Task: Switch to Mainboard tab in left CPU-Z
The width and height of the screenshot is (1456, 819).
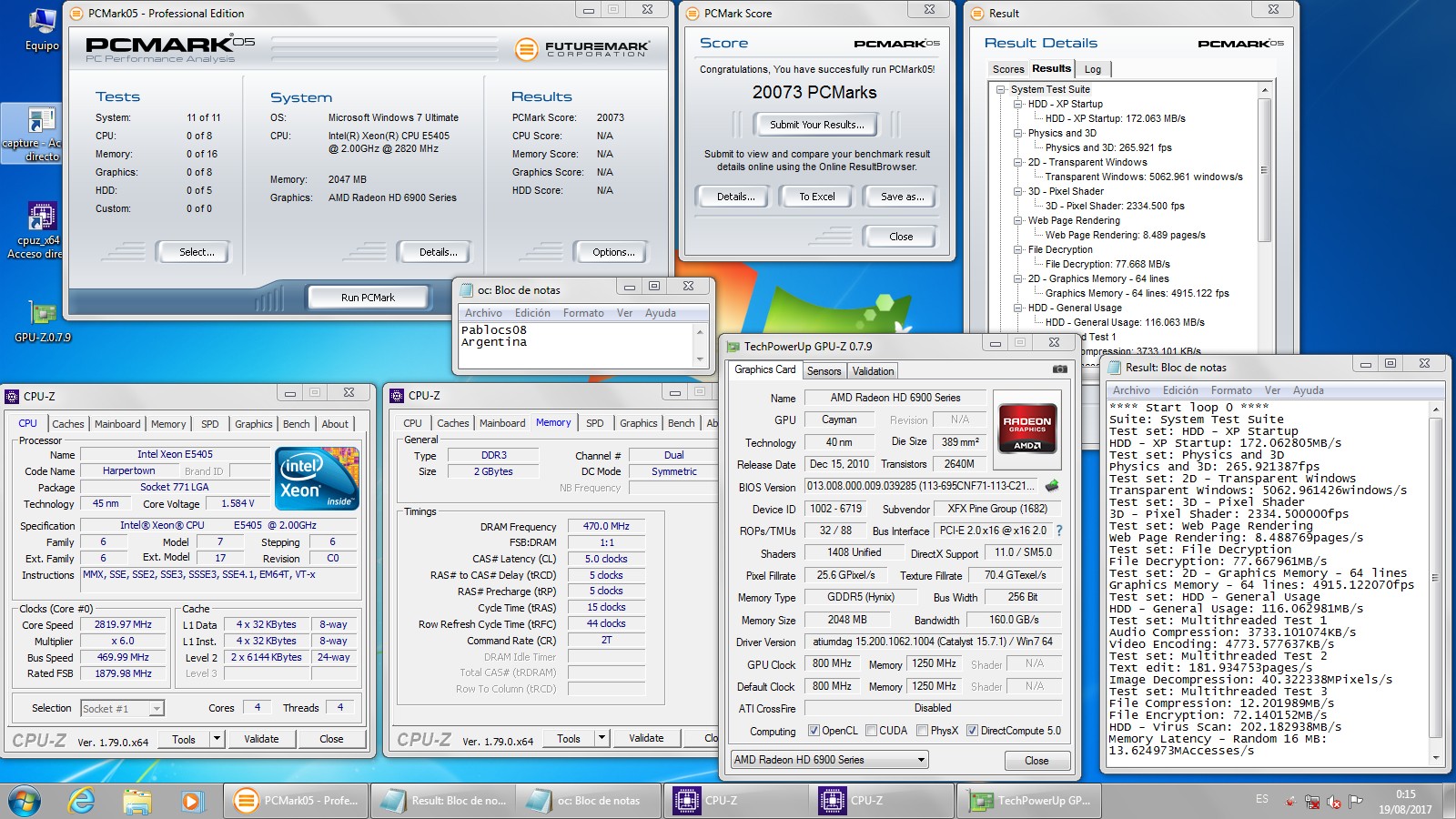Action: (117, 424)
